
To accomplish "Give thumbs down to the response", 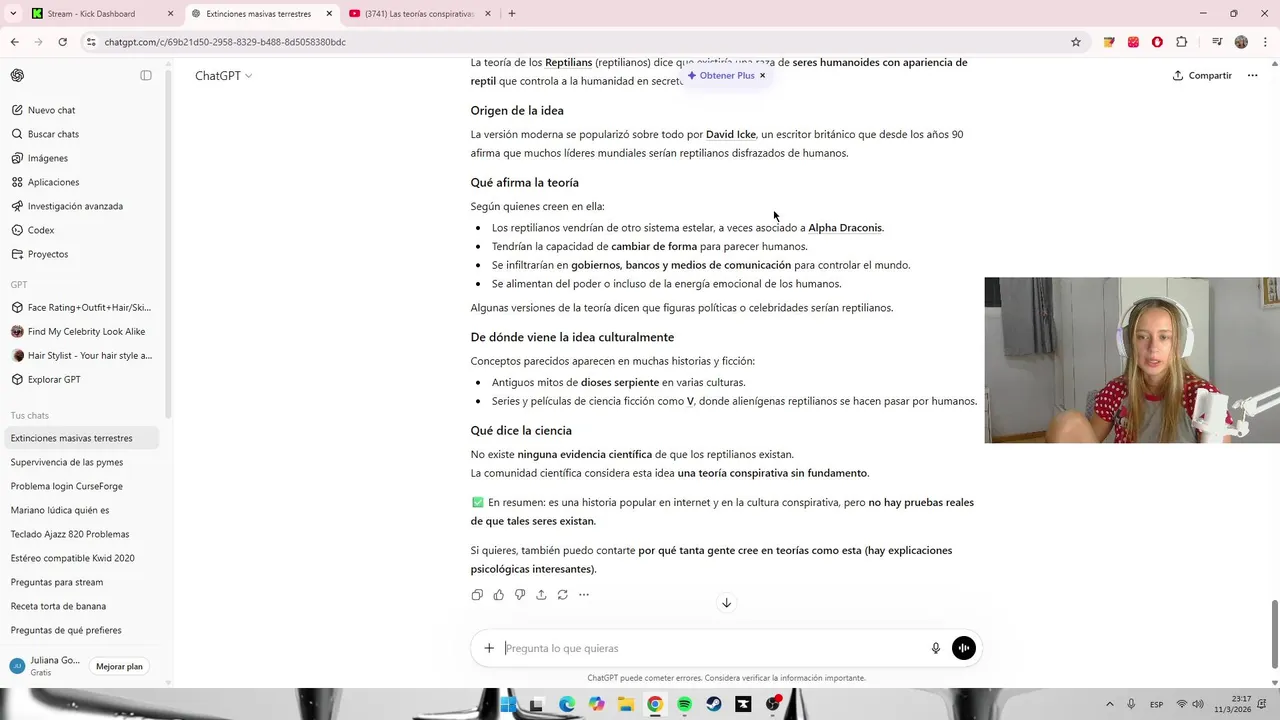I will 520,595.
